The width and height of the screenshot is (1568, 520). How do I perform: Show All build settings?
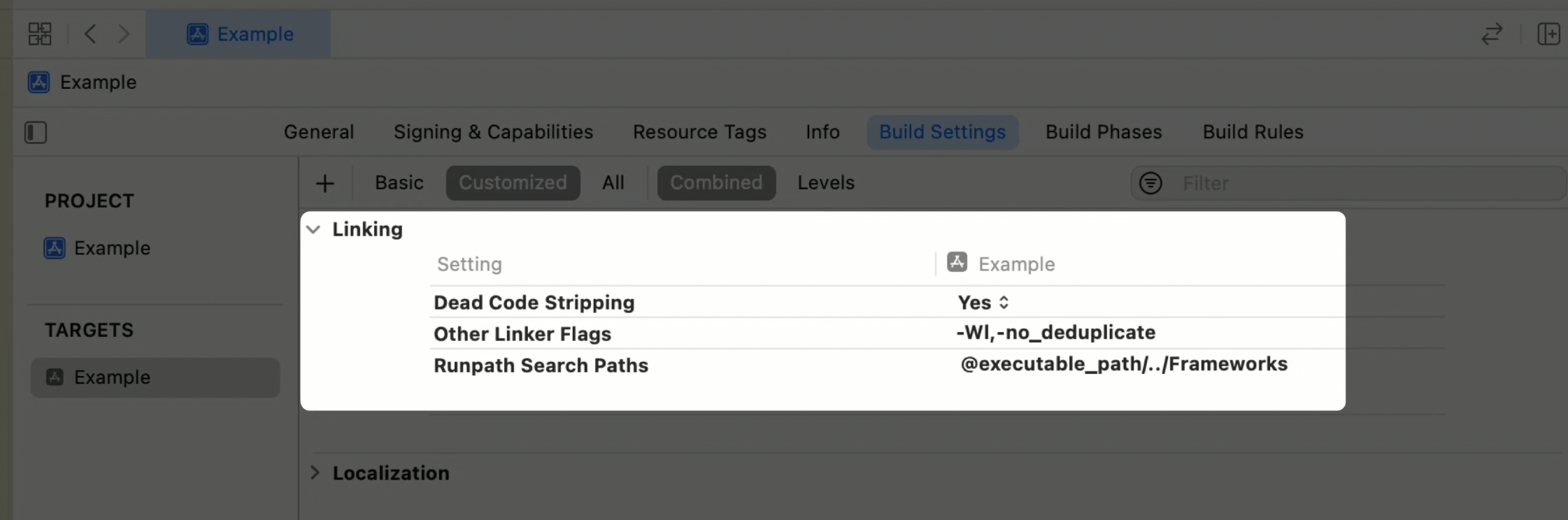click(x=613, y=182)
